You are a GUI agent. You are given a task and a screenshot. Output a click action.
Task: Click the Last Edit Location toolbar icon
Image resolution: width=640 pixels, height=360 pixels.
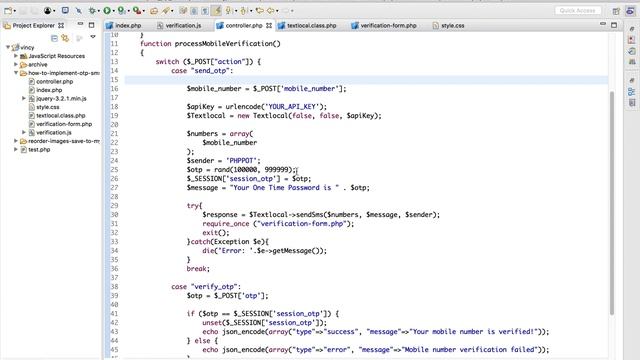[260, 11]
